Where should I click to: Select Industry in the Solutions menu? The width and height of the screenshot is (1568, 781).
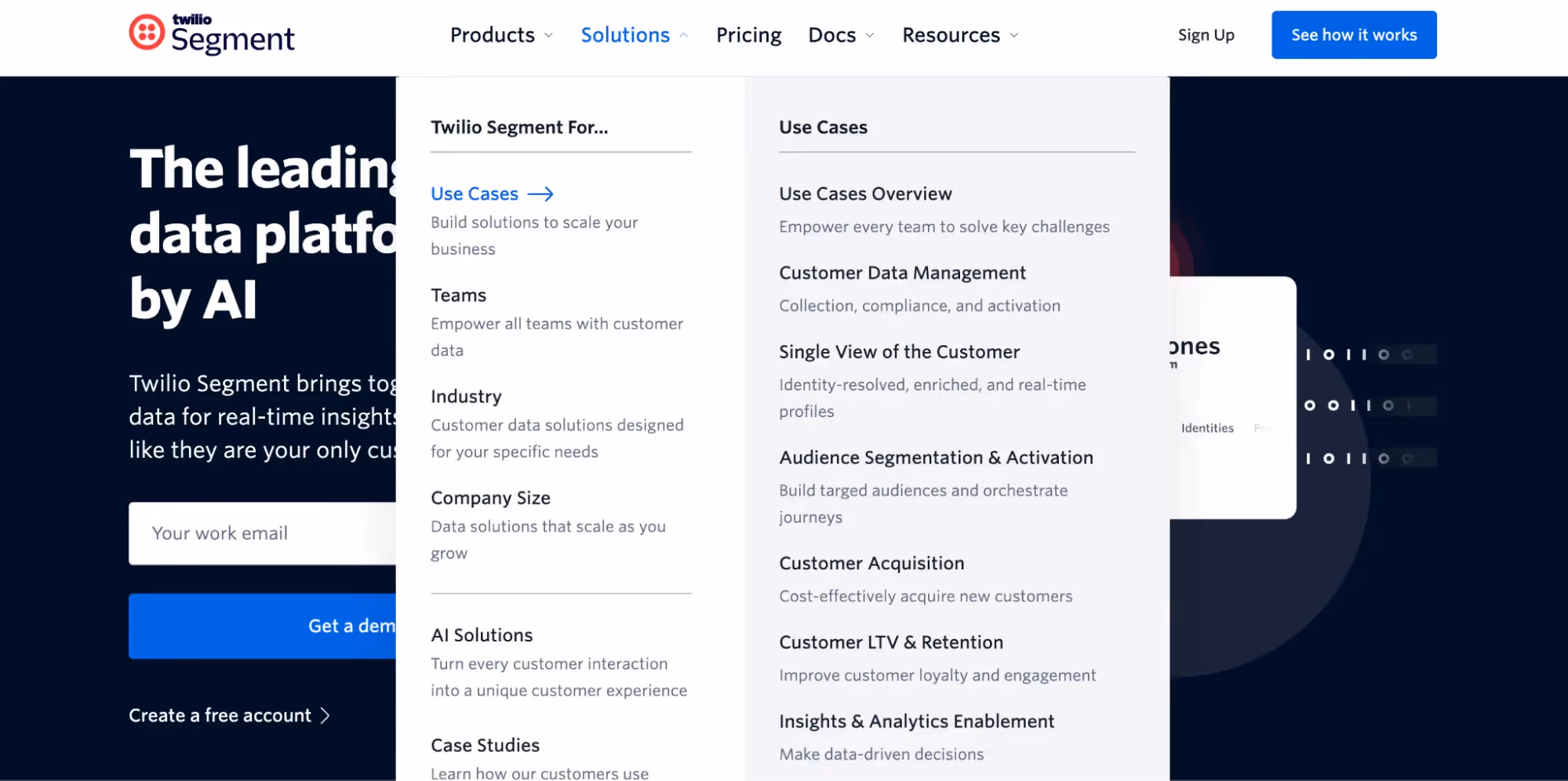(x=466, y=397)
